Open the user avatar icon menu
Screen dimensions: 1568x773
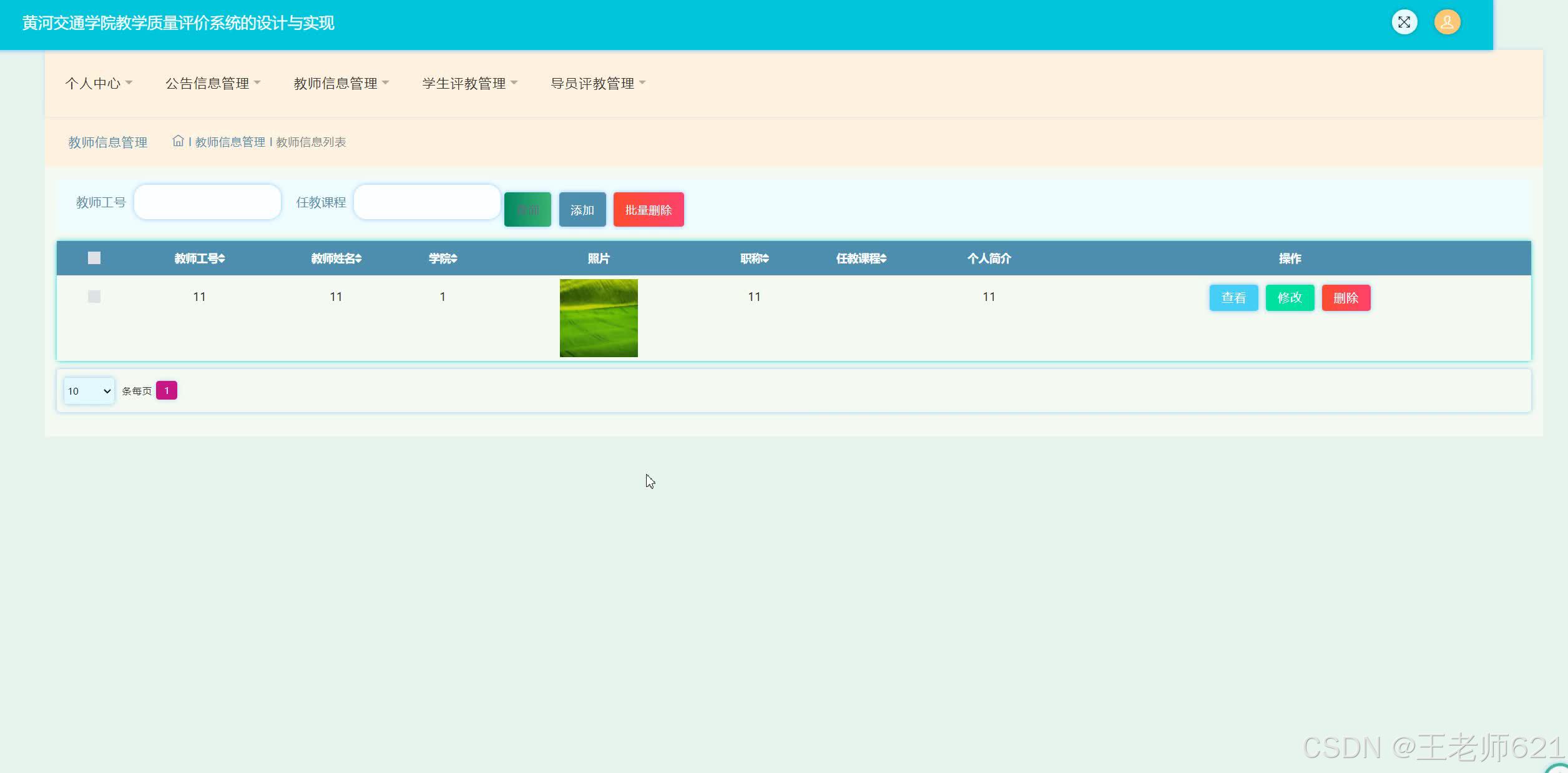[1447, 22]
